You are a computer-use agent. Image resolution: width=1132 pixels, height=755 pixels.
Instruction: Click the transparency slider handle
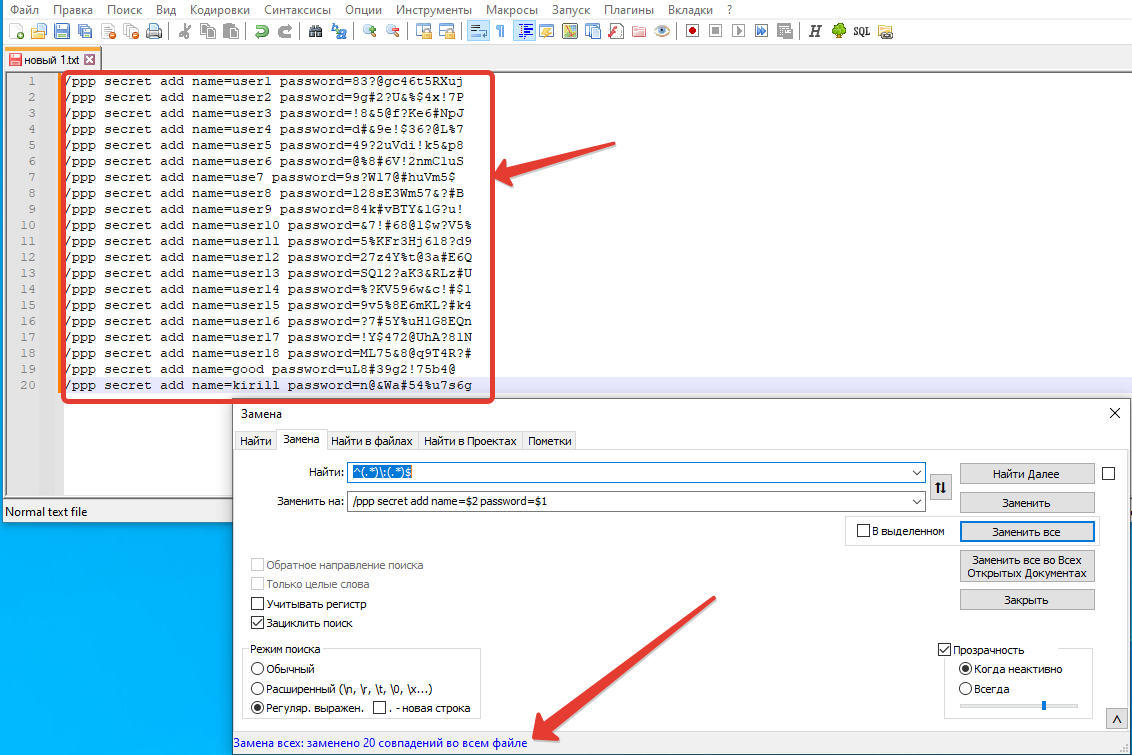click(1044, 705)
